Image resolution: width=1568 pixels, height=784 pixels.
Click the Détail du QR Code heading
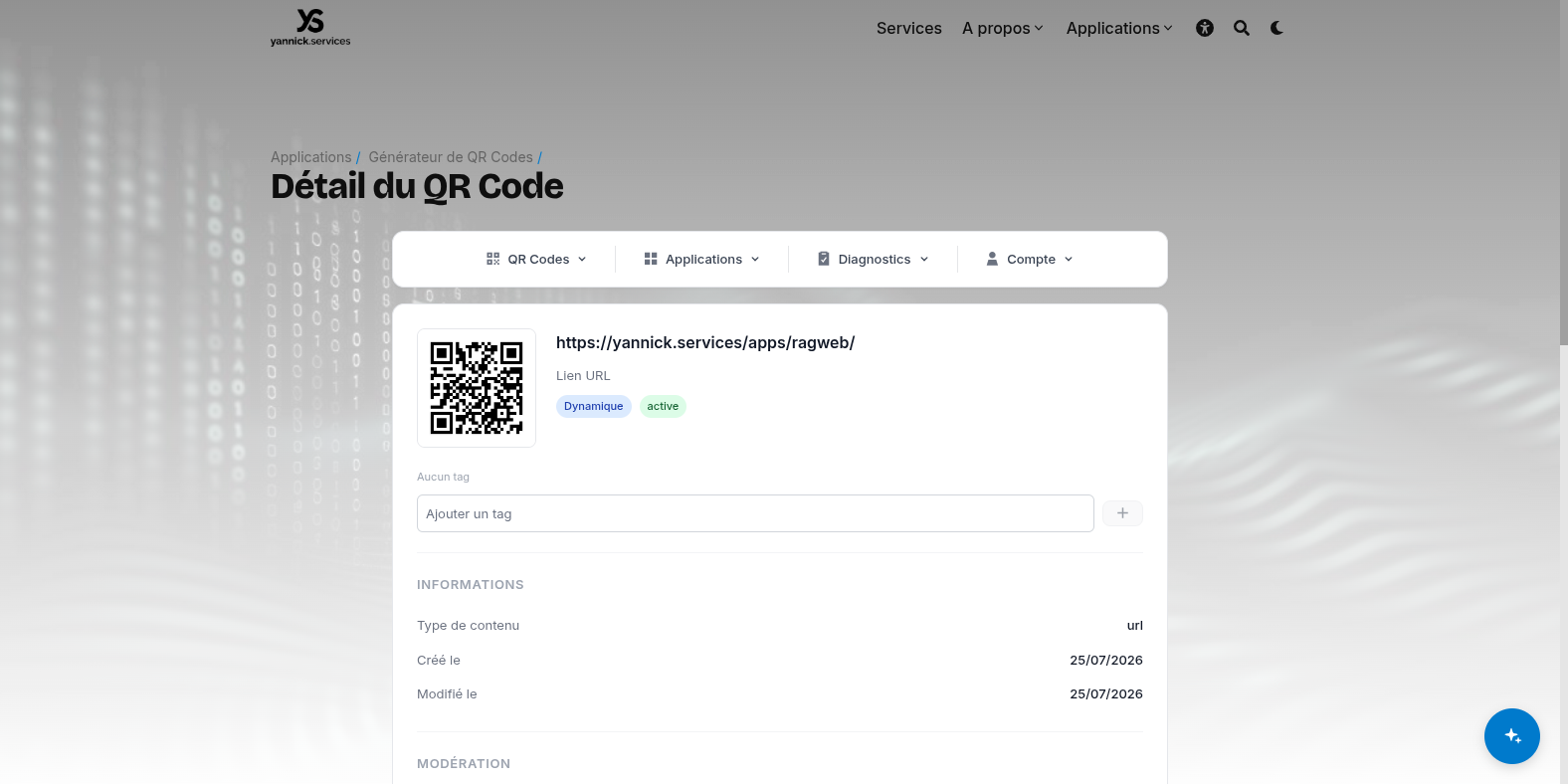[417, 187]
